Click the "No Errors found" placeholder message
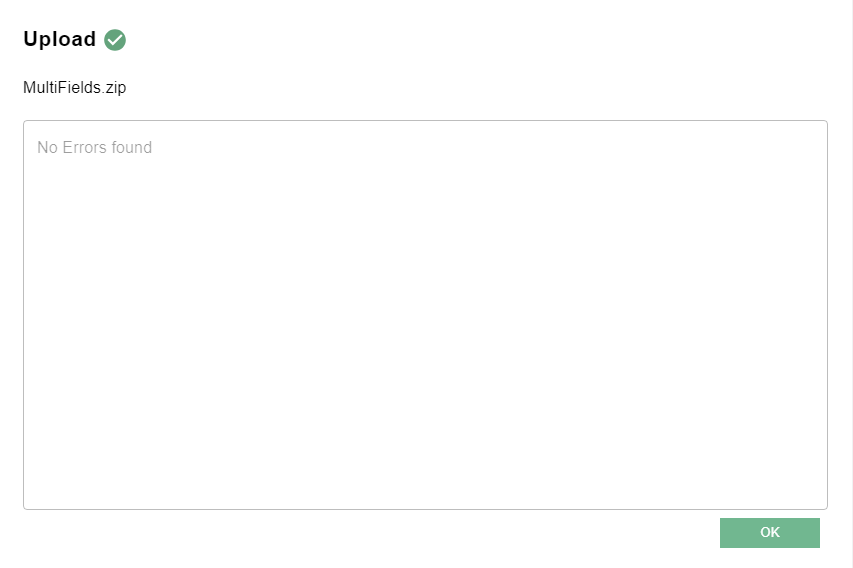This screenshot has height=568, width=853. [95, 147]
